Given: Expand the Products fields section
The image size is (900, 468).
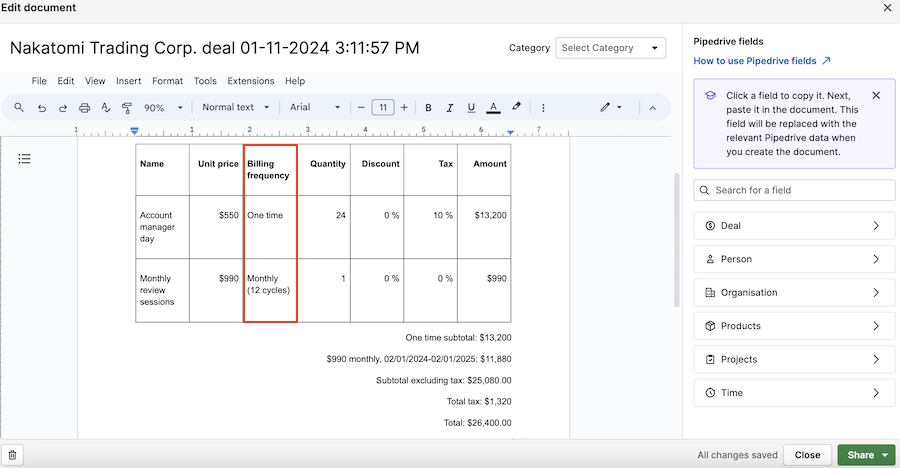Looking at the screenshot, I should point(794,326).
